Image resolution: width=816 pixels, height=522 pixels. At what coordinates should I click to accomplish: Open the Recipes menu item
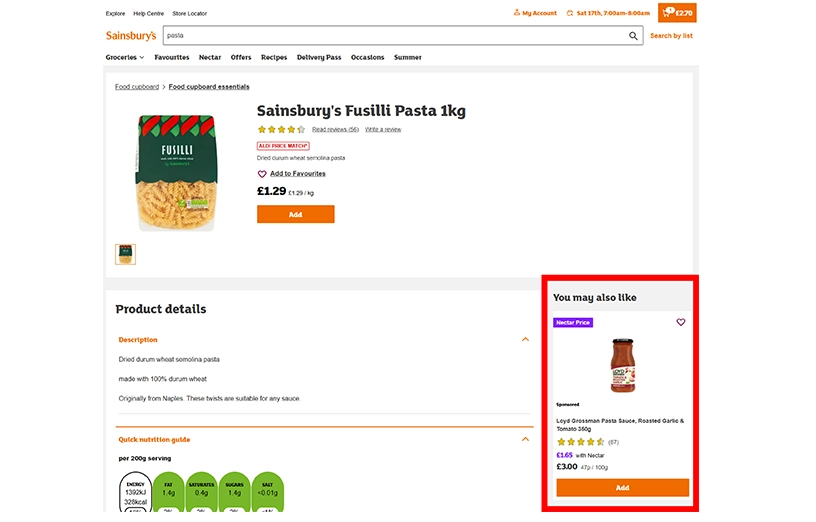click(x=274, y=58)
